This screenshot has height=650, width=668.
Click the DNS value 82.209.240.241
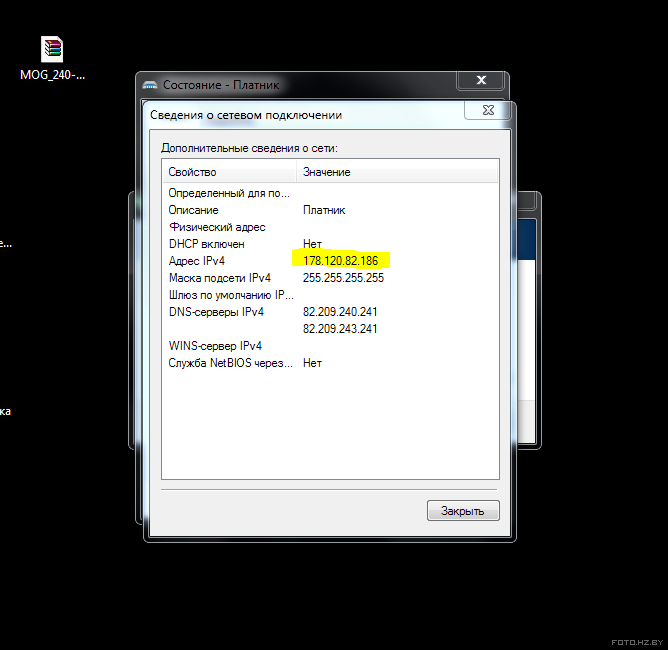(340, 312)
